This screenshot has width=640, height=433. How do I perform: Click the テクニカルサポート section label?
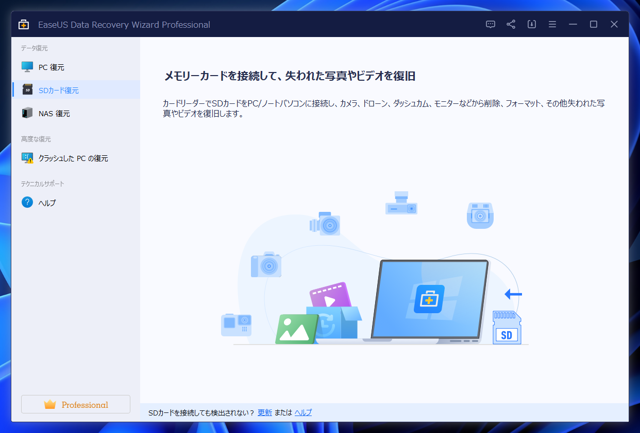(x=42, y=184)
